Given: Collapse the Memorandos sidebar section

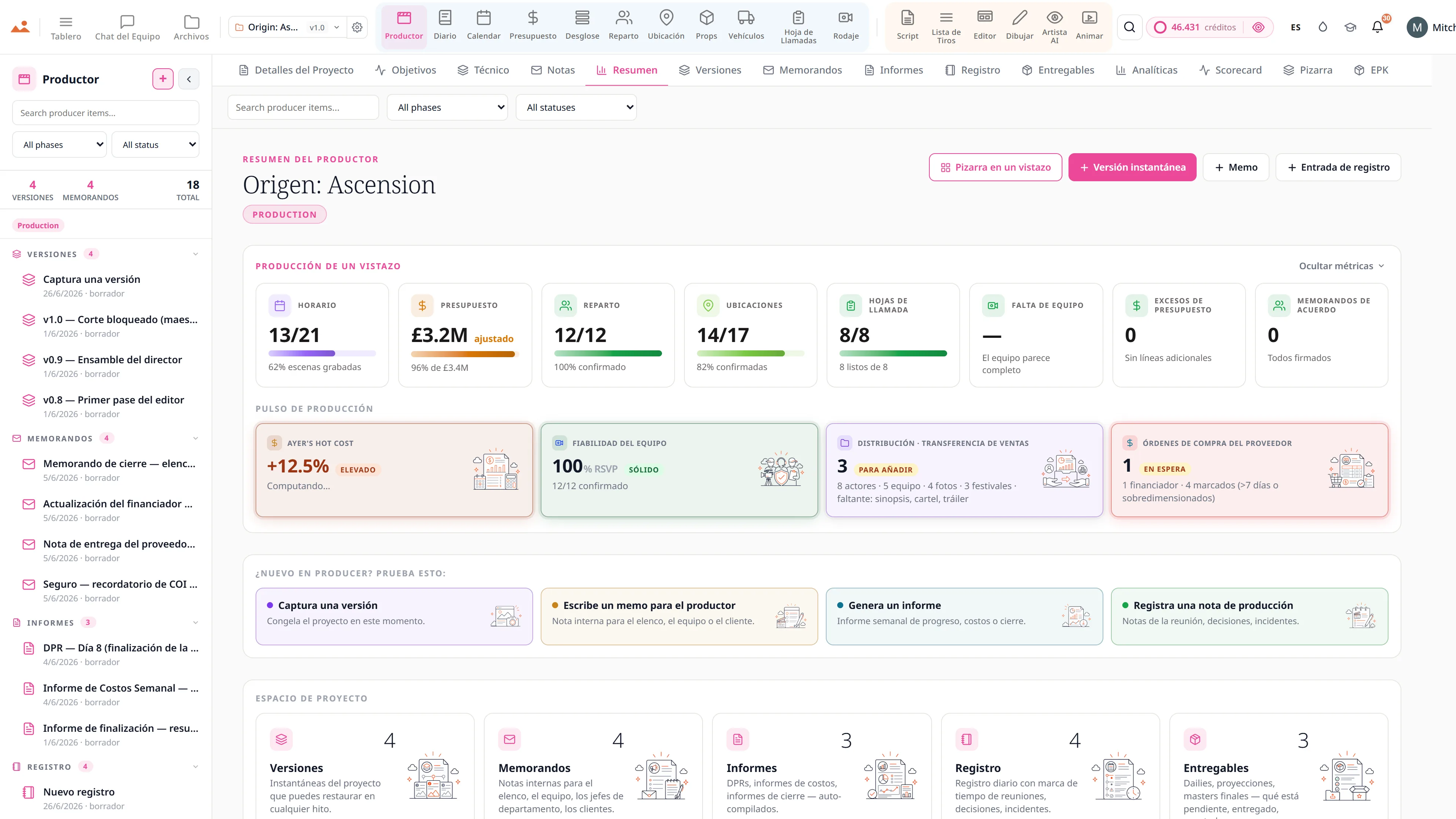Looking at the screenshot, I should coord(196,439).
